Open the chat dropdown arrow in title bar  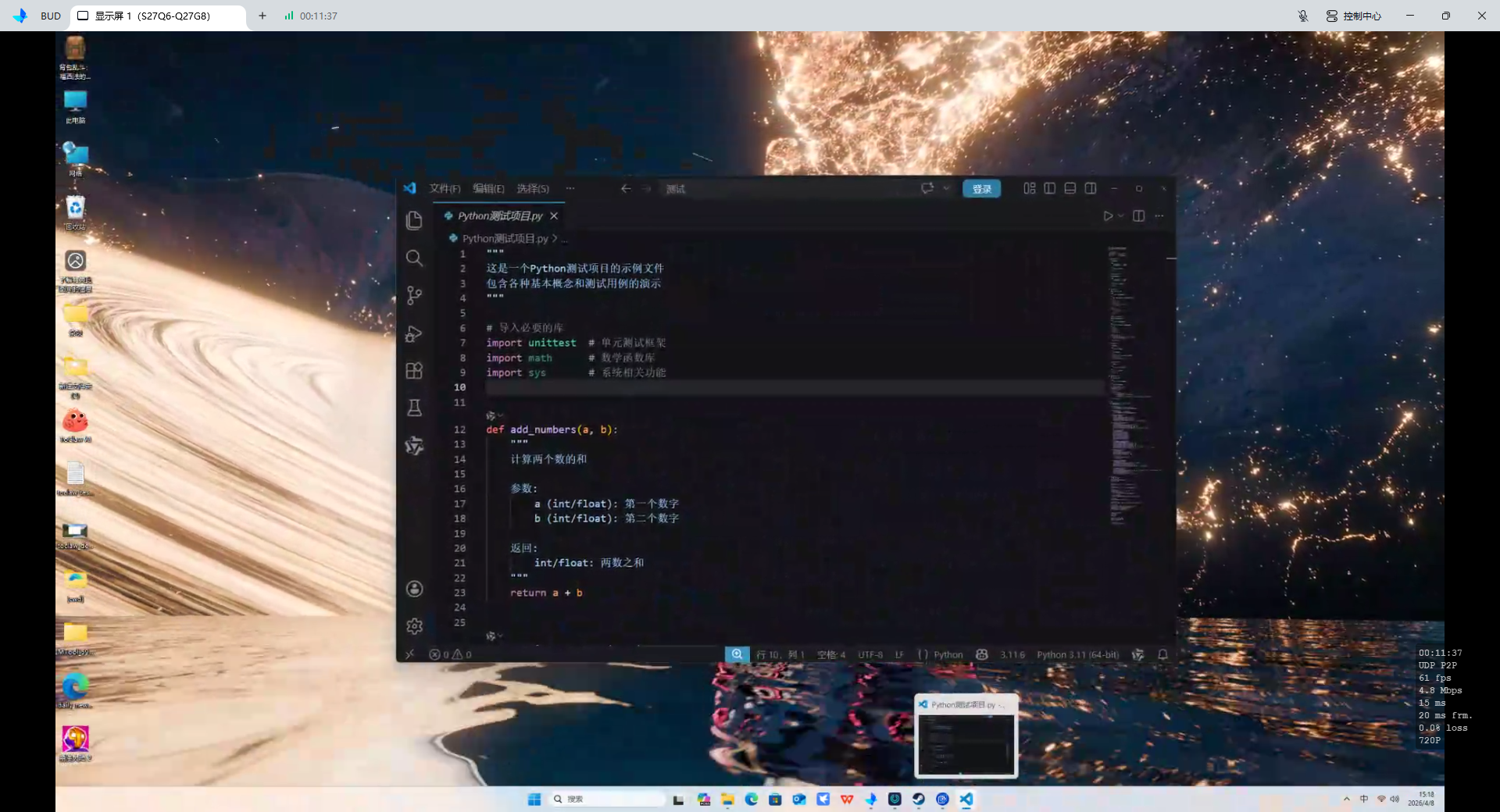click(946, 188)
